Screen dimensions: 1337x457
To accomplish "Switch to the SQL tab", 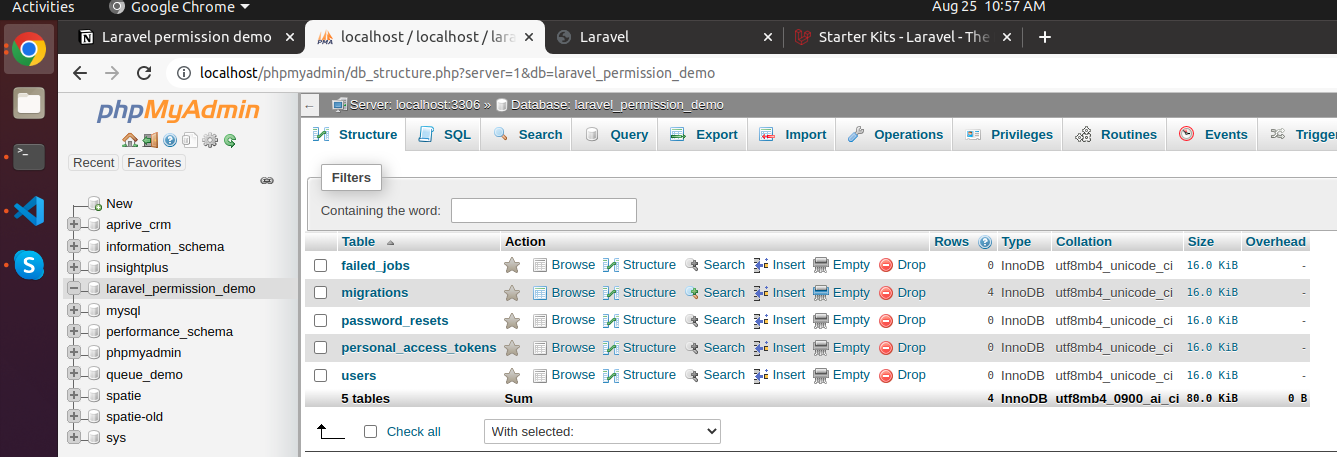I will click(x=444, y=134).
